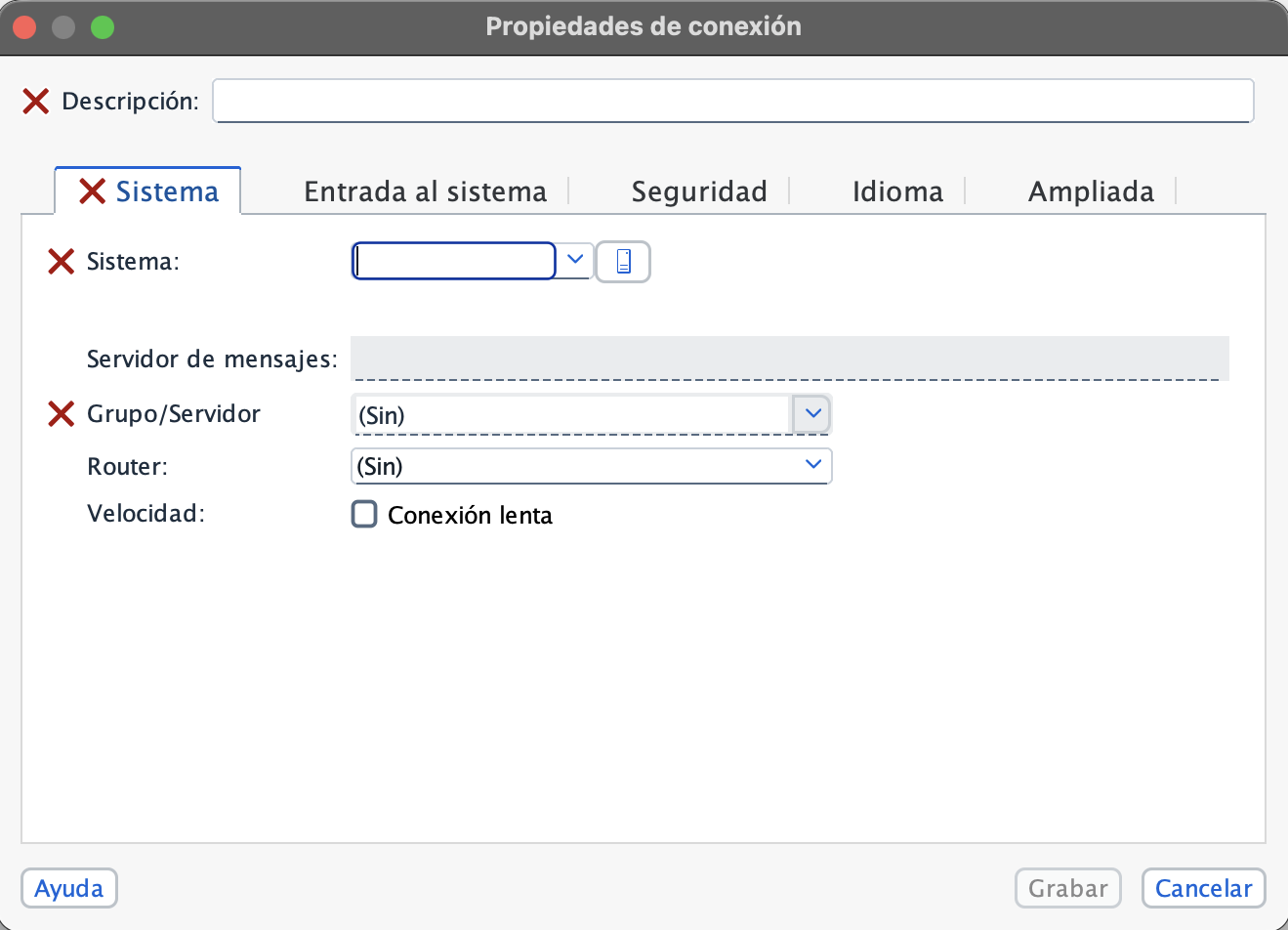Close the Propiedades de conexión window
This screenshot has height=930, width=1288.
(x=24, y=27)
